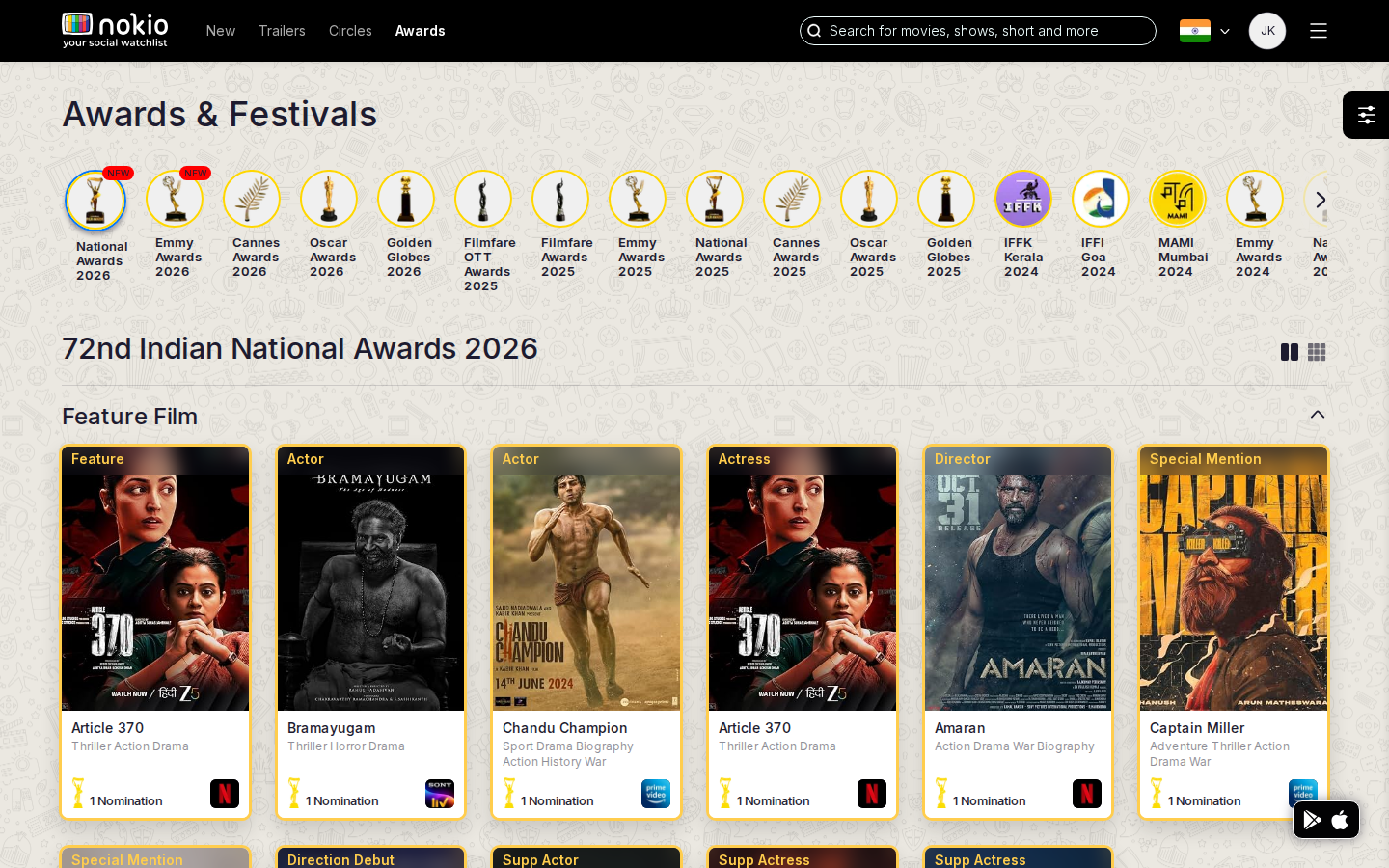Click Sony LIV icon on Bramayugam card

[440, 794]
